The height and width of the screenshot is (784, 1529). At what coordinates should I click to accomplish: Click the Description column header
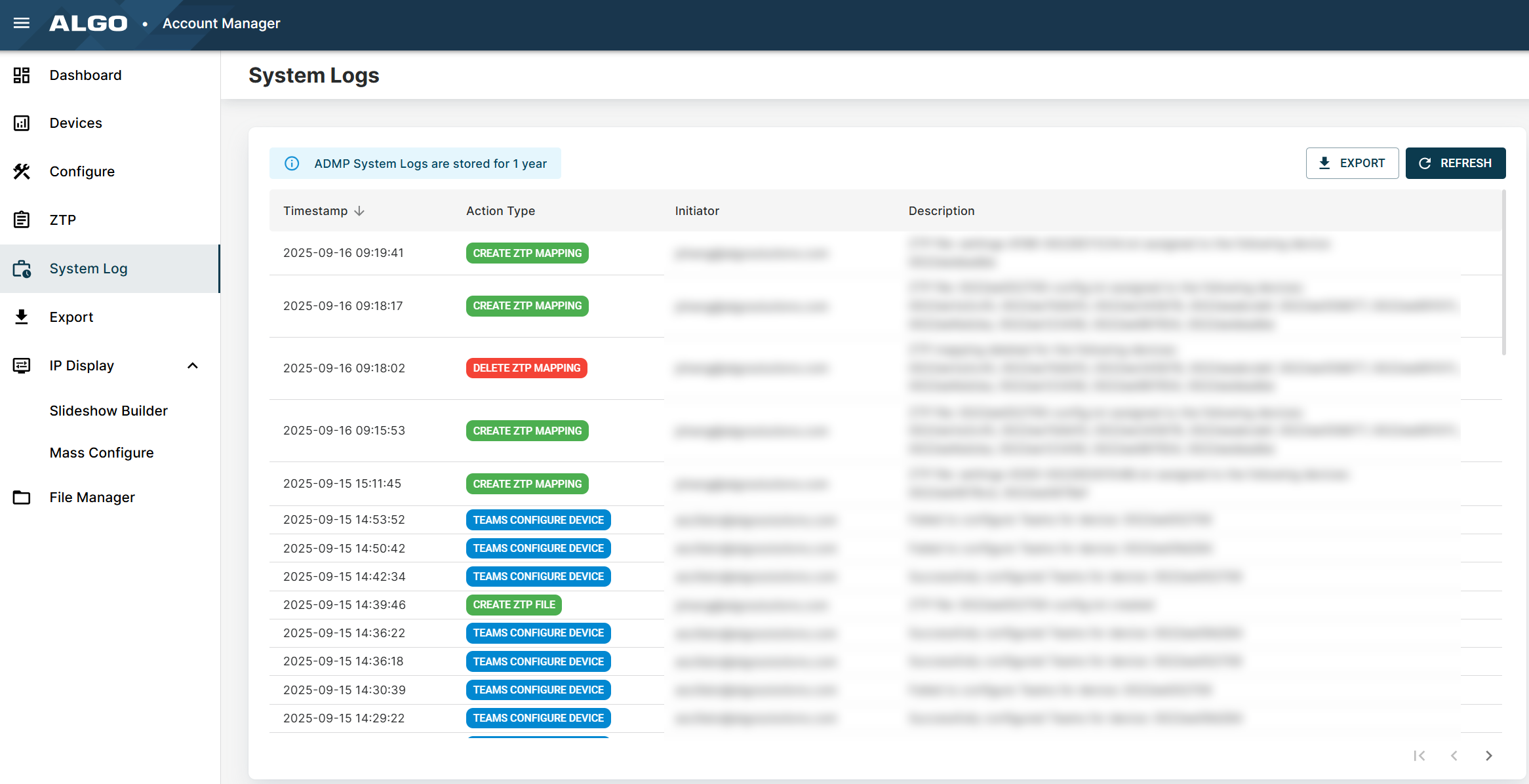tap(942, 211)
